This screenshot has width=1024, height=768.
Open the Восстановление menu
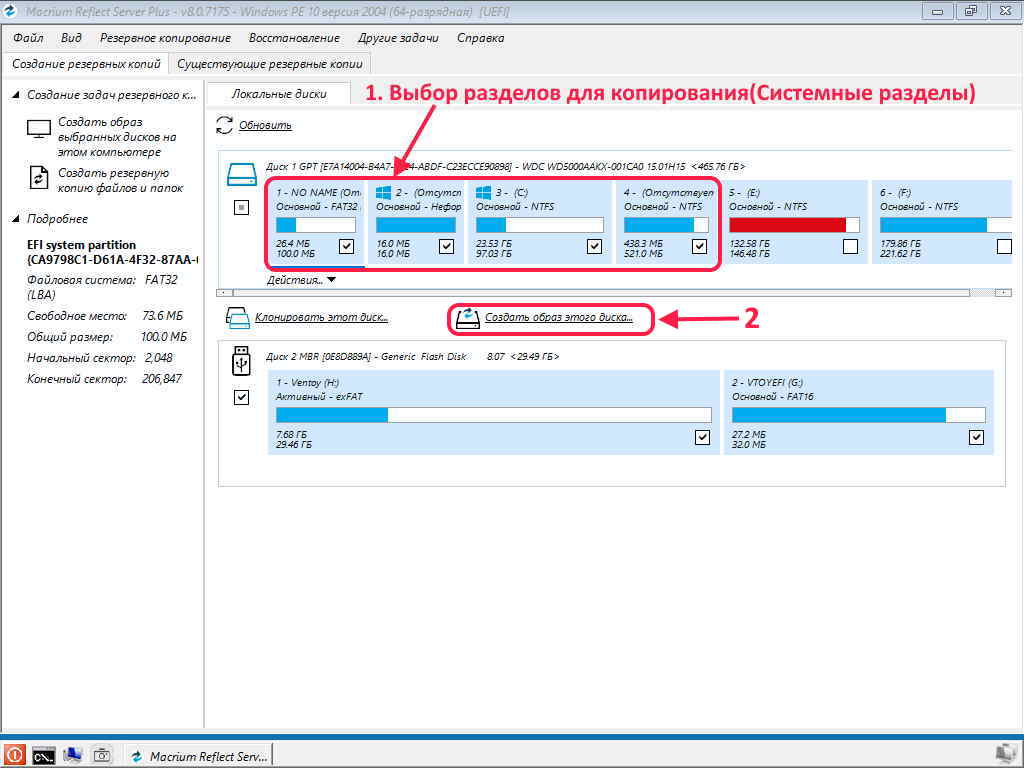294,38
